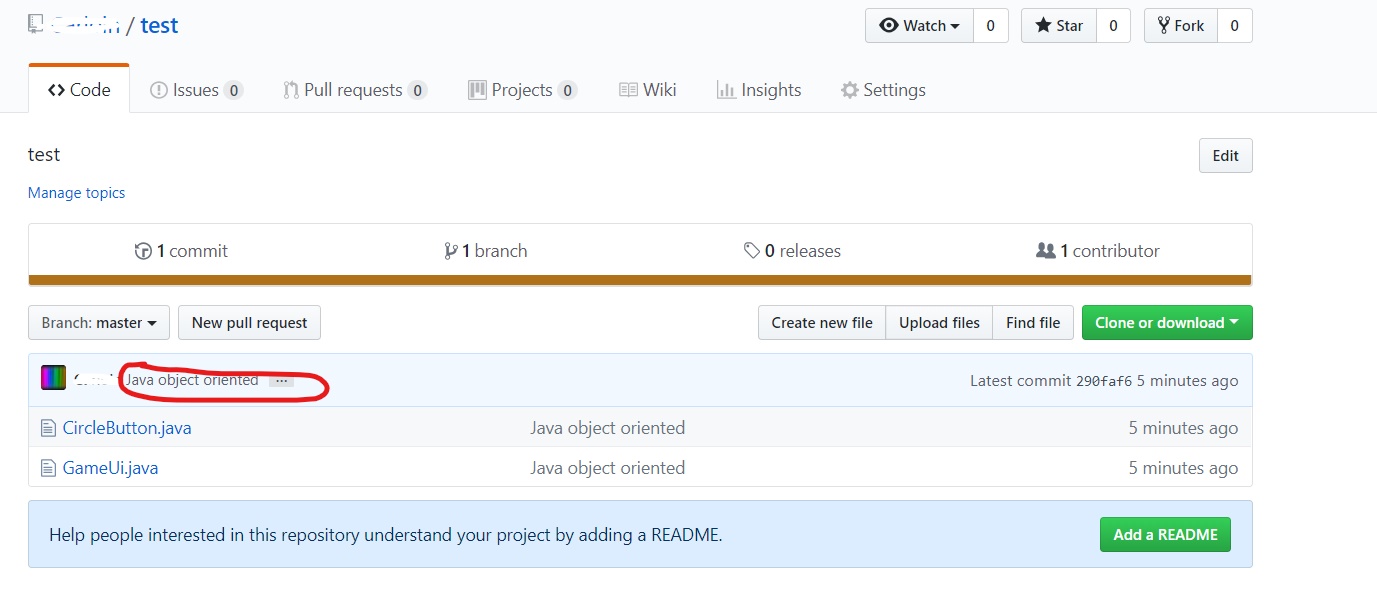This screenshot has height=592, width=1377.
Task: Open the Branch: master dropdown
Action: 99,323
